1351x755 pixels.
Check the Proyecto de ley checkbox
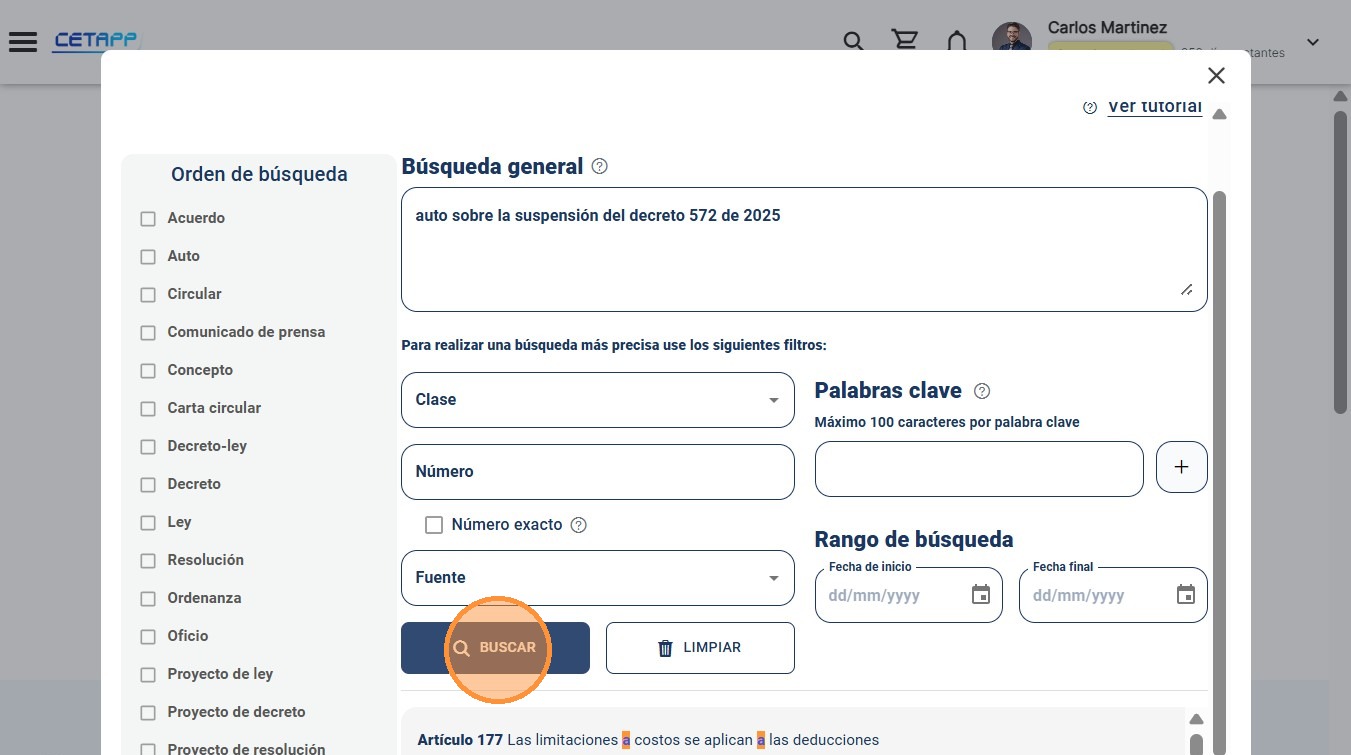pos(148,675)
